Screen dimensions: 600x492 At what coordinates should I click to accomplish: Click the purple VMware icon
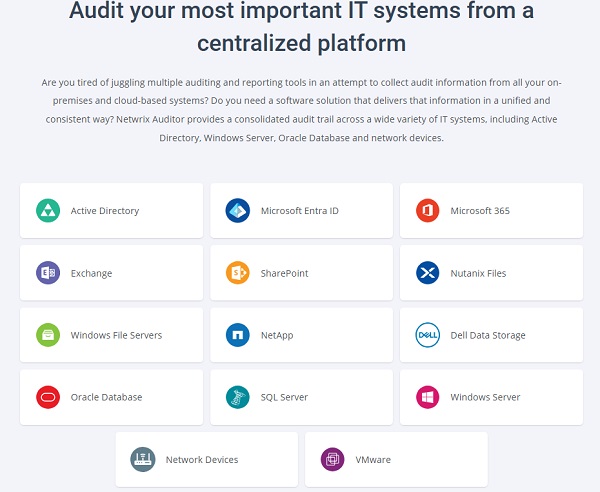click(333, 460)
